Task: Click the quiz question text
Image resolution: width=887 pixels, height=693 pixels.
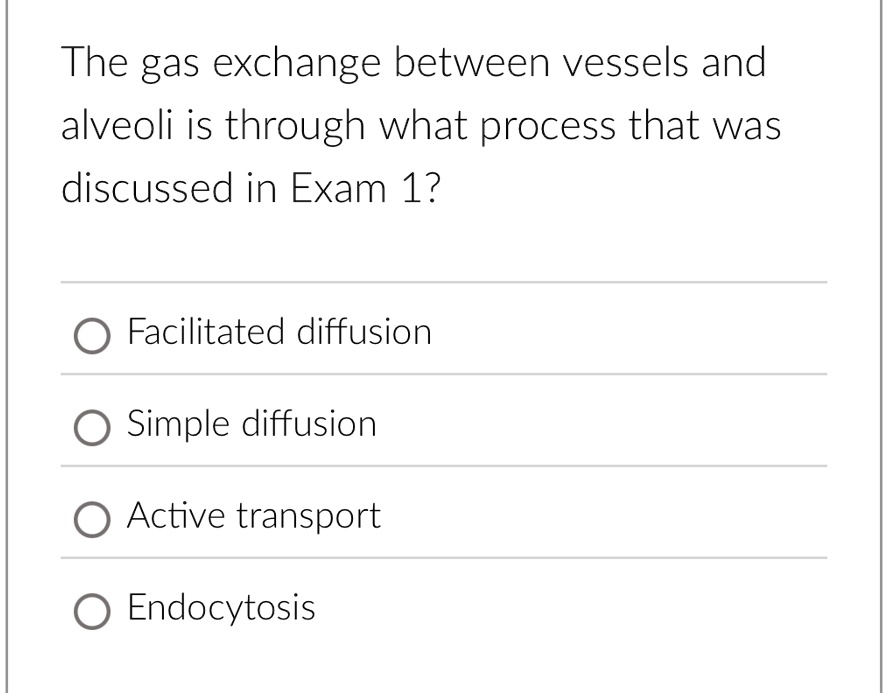Action: click(x=421, y=124)
